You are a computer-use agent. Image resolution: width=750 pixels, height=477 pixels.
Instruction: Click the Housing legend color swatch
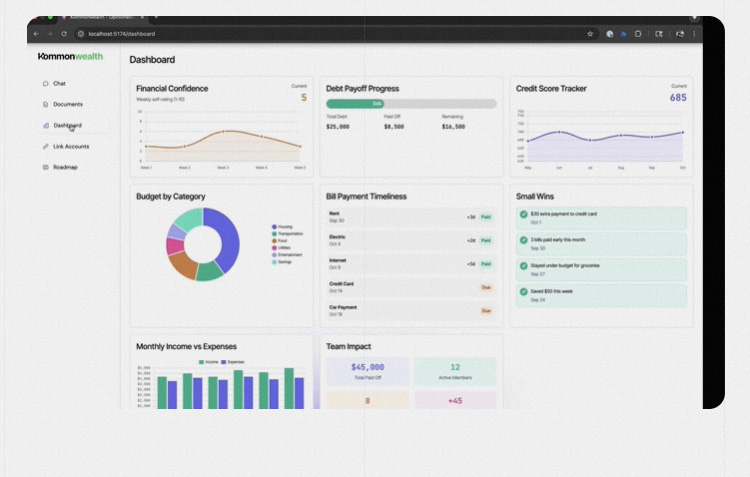274,226
